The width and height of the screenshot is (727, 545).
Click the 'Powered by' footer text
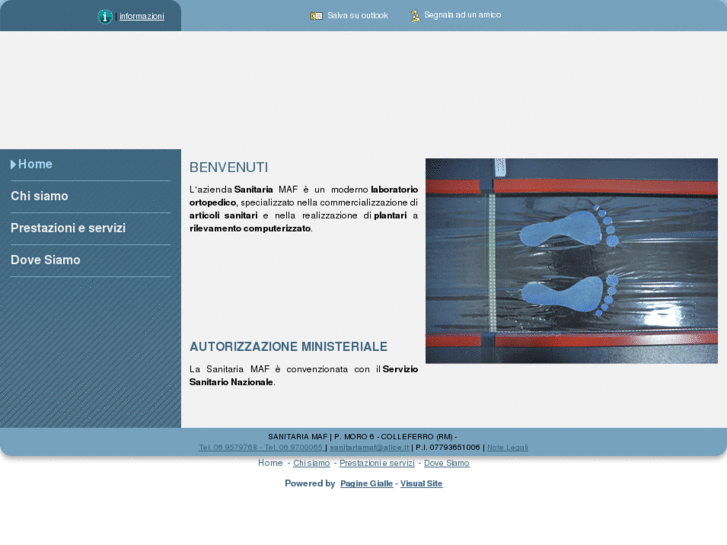[310, 484]
